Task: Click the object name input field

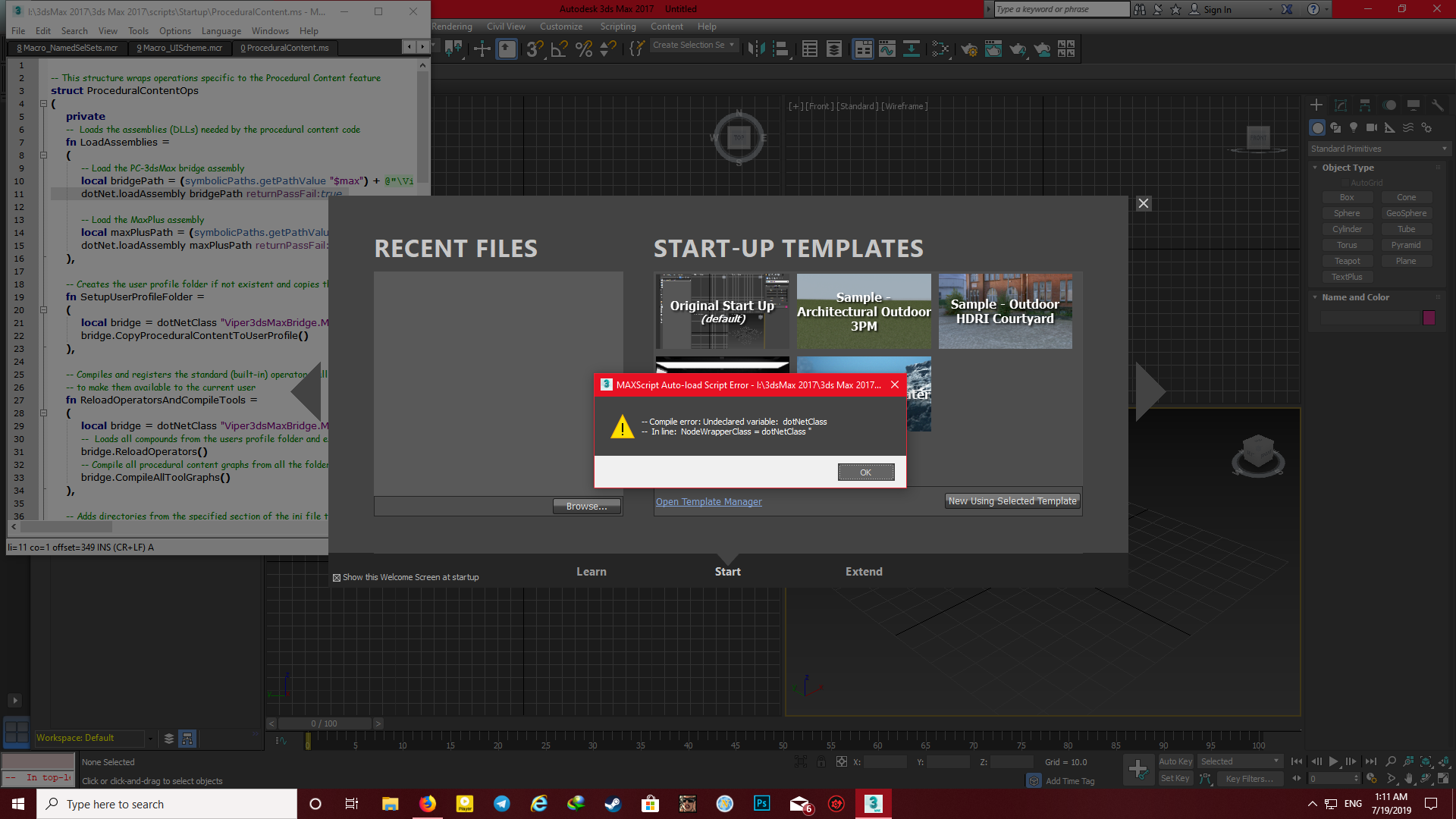Action: coord(1370,318)
